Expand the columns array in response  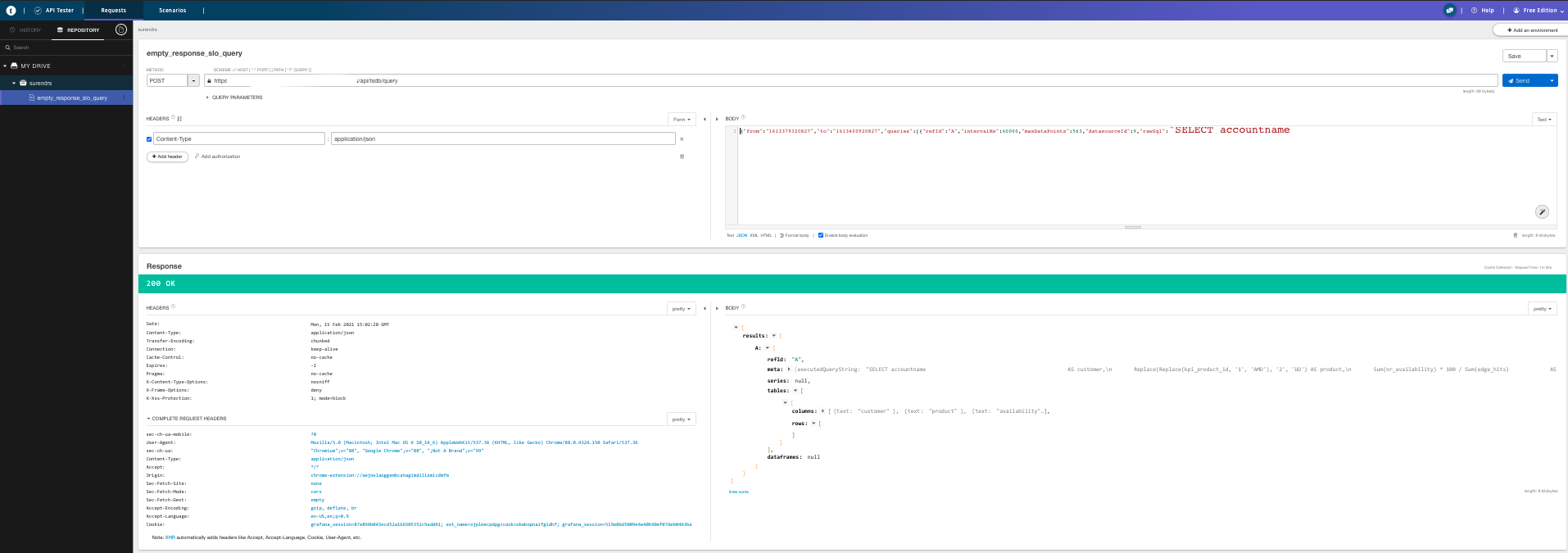(x=823, y=411)
